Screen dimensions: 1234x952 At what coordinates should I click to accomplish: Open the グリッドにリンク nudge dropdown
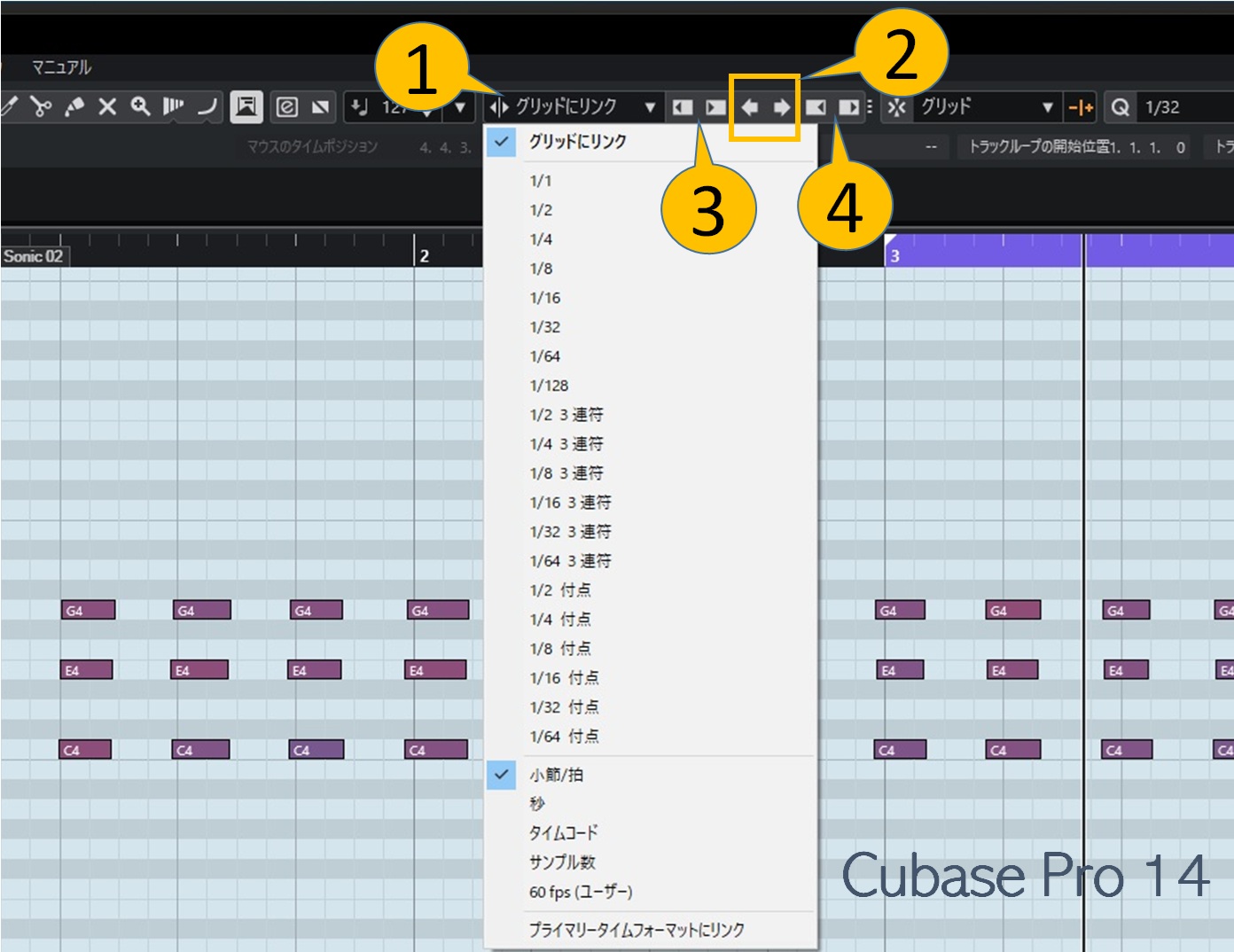[x=649, y=107]
